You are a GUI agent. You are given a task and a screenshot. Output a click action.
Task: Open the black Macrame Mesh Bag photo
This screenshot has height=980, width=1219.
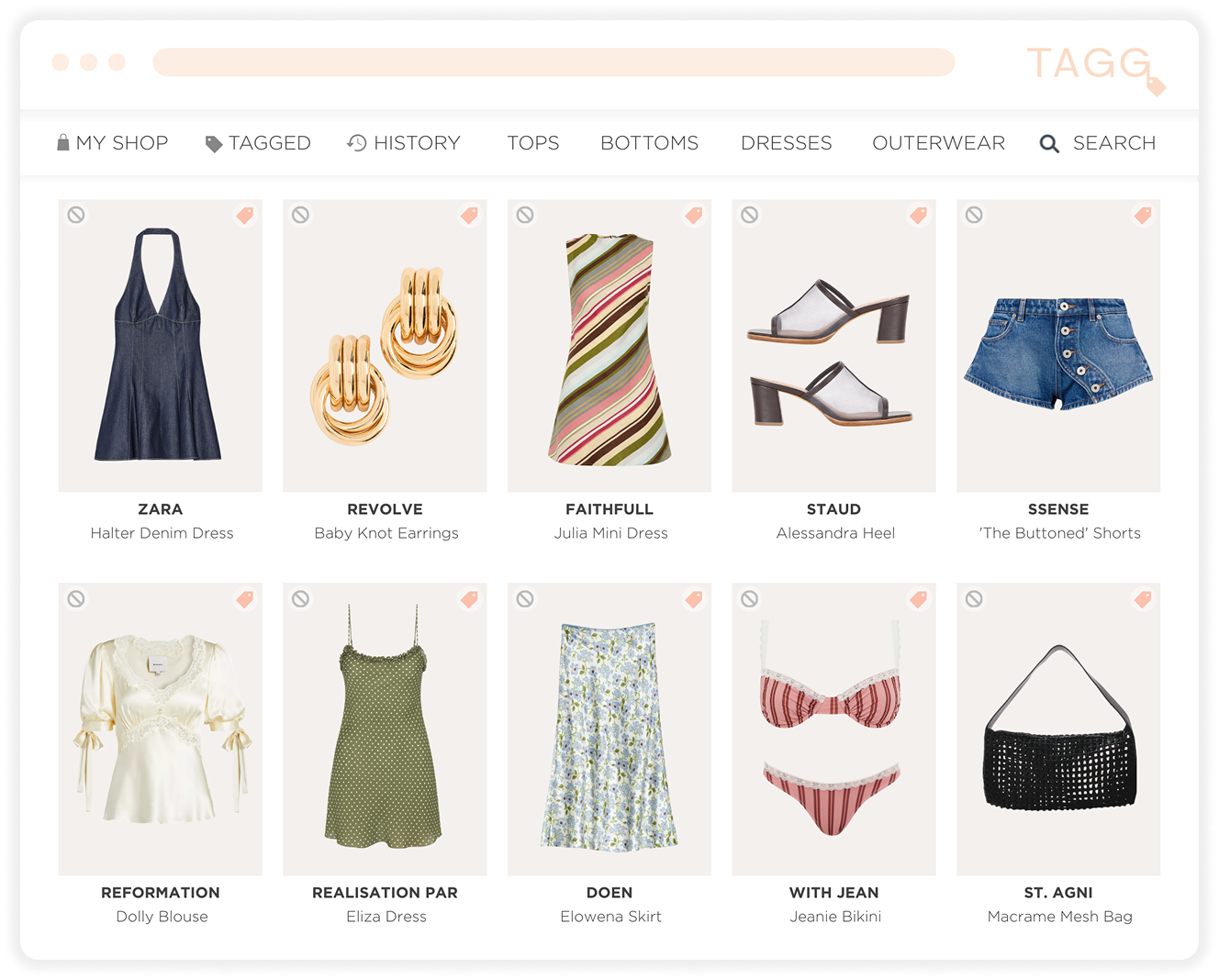1058,729
